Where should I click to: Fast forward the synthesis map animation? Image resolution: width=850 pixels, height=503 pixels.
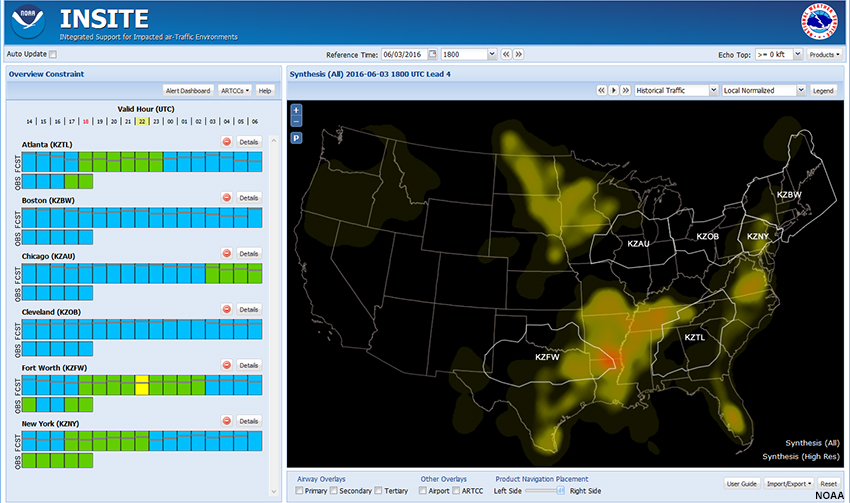(626, 91)
